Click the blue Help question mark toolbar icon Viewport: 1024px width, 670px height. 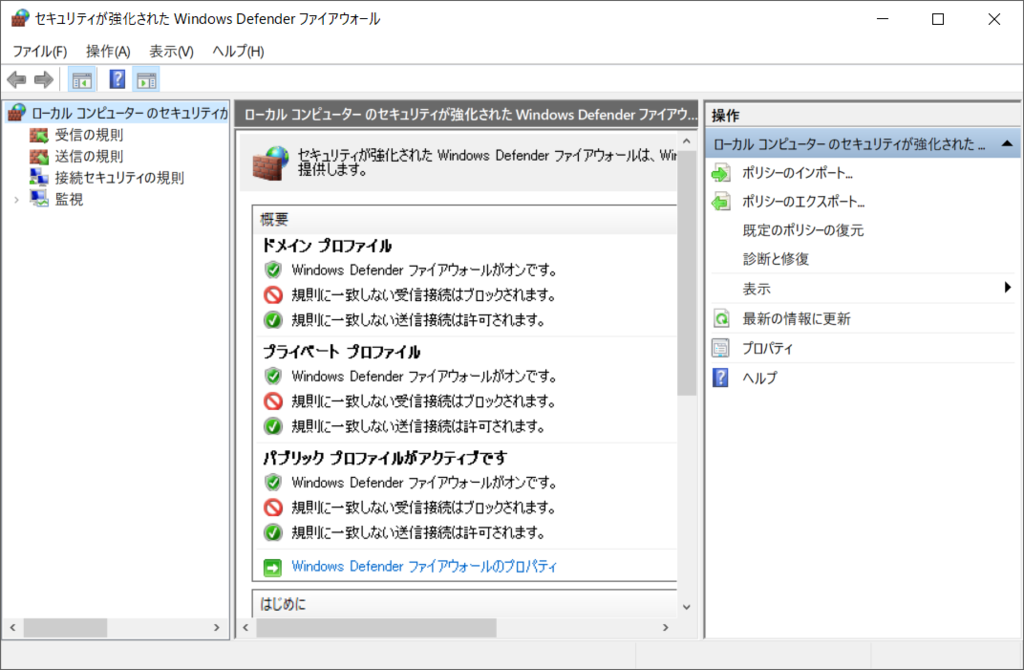click(x=117, y=80)
